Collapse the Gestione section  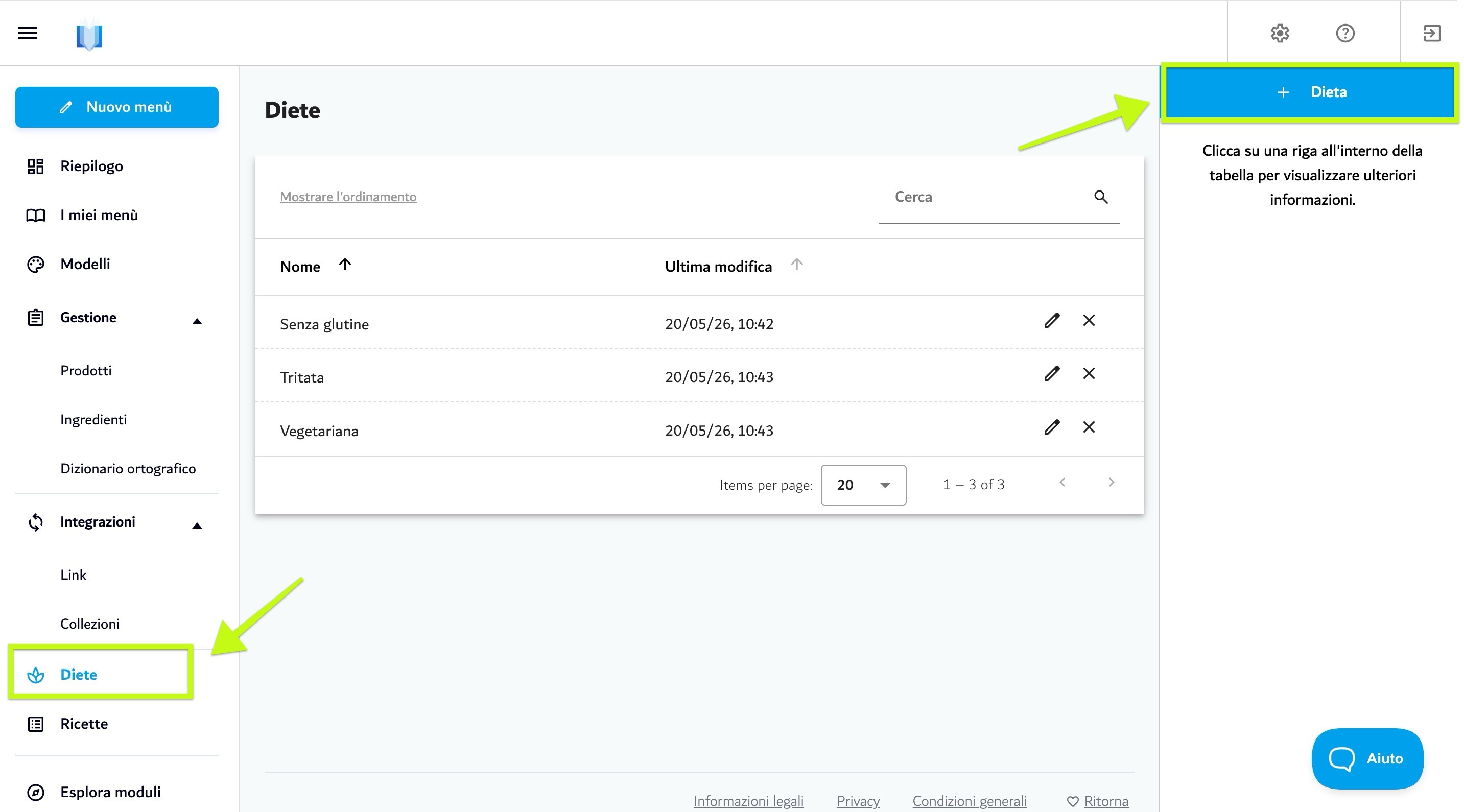coord(197,322)
